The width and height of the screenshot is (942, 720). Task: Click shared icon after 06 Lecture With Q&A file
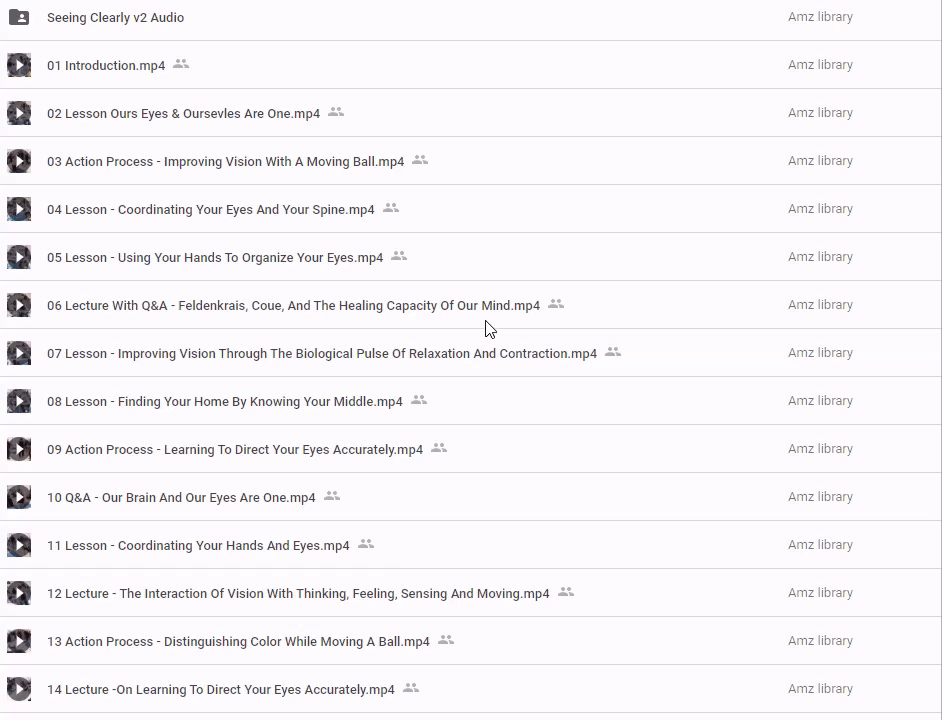(556, 304)
